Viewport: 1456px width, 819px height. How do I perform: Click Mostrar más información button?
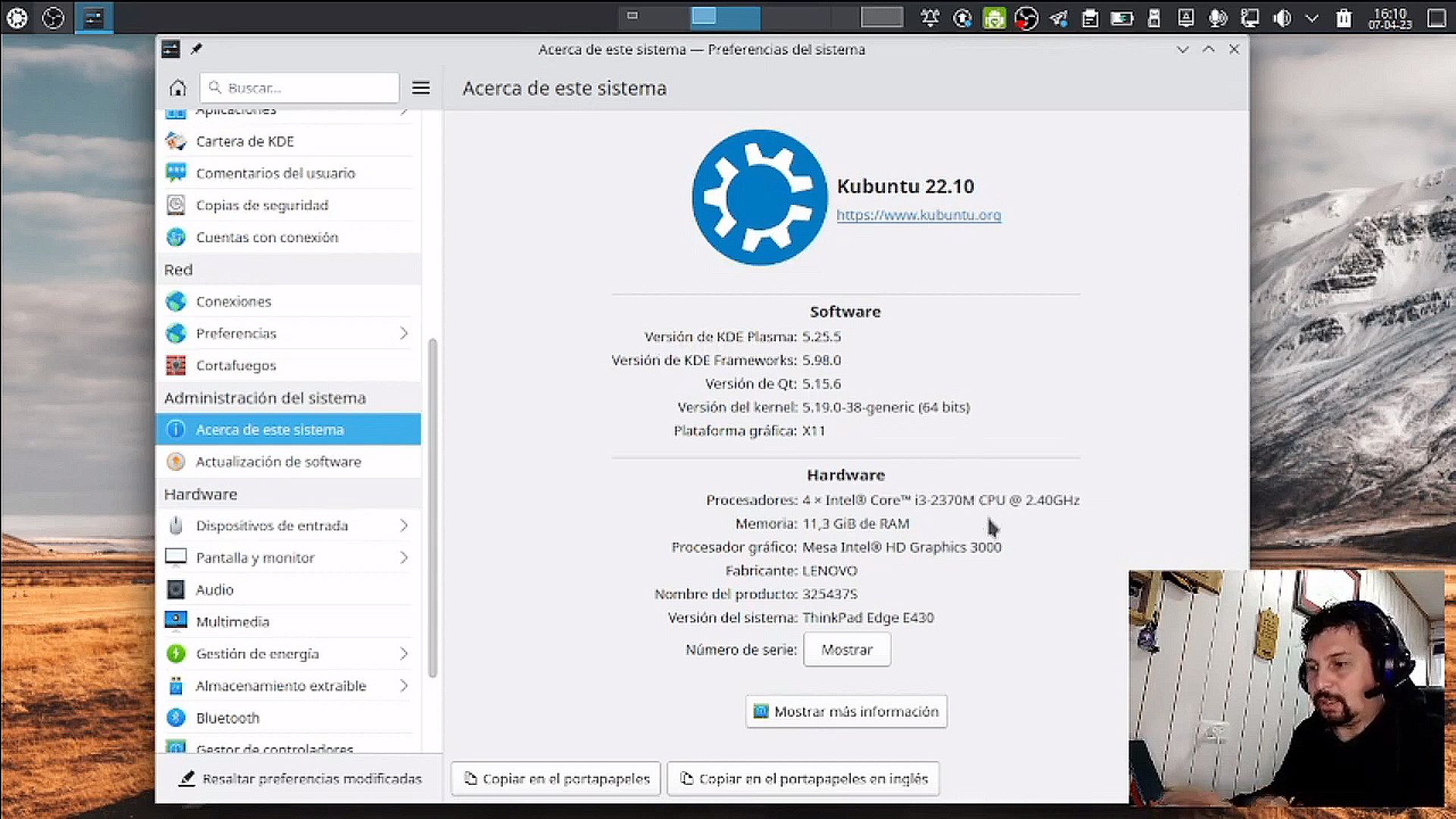click(x=846, y=711)
